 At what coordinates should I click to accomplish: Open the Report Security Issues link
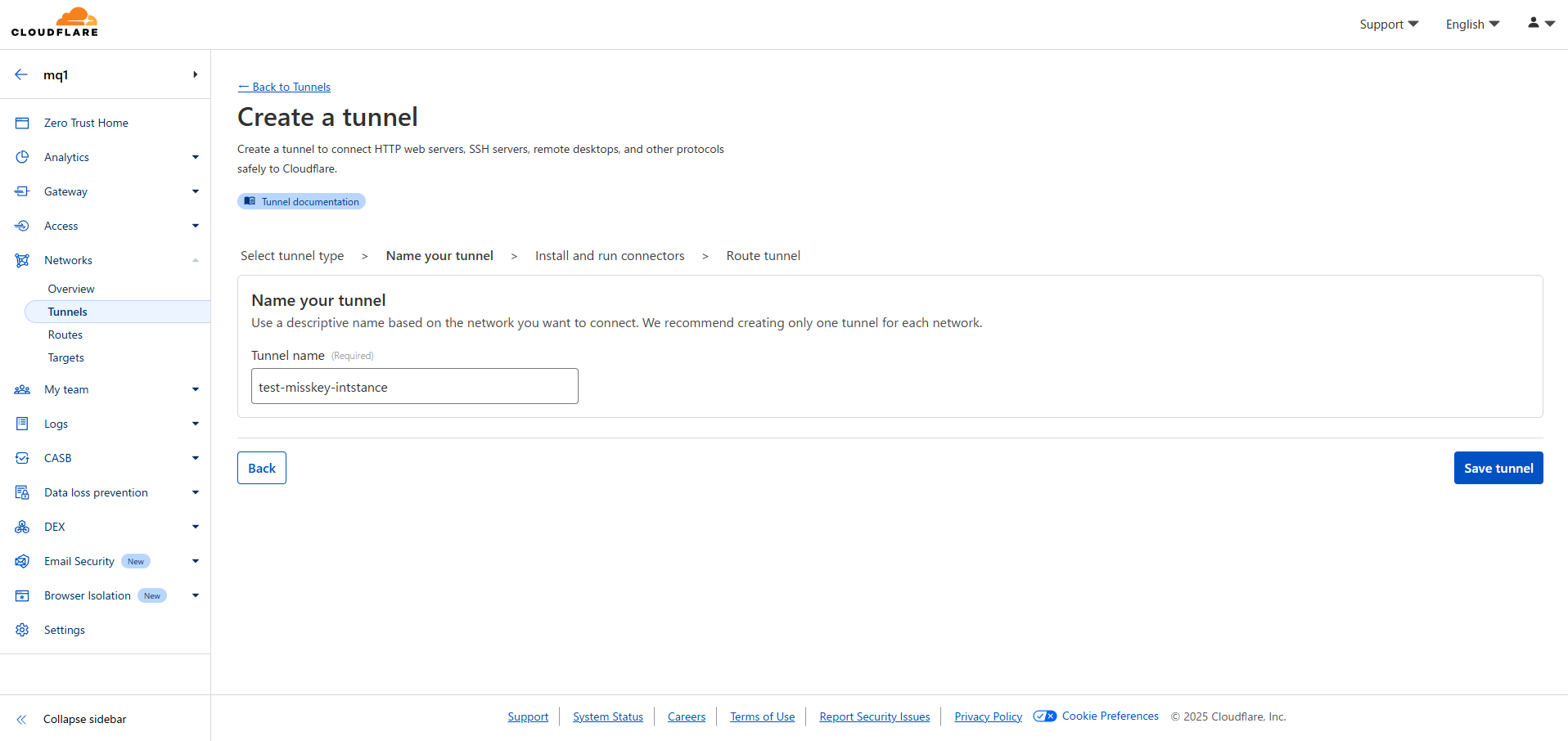click(875, 716)
